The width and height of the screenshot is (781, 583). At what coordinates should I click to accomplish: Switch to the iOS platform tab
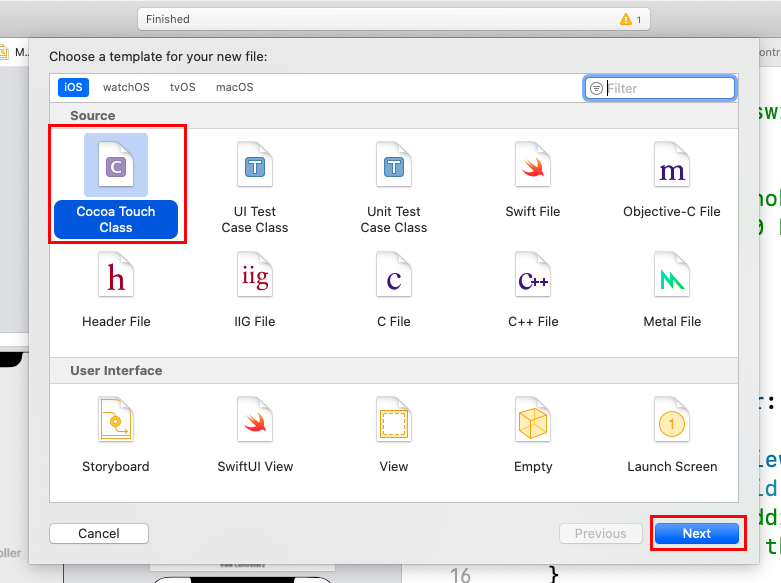point(73,87)
